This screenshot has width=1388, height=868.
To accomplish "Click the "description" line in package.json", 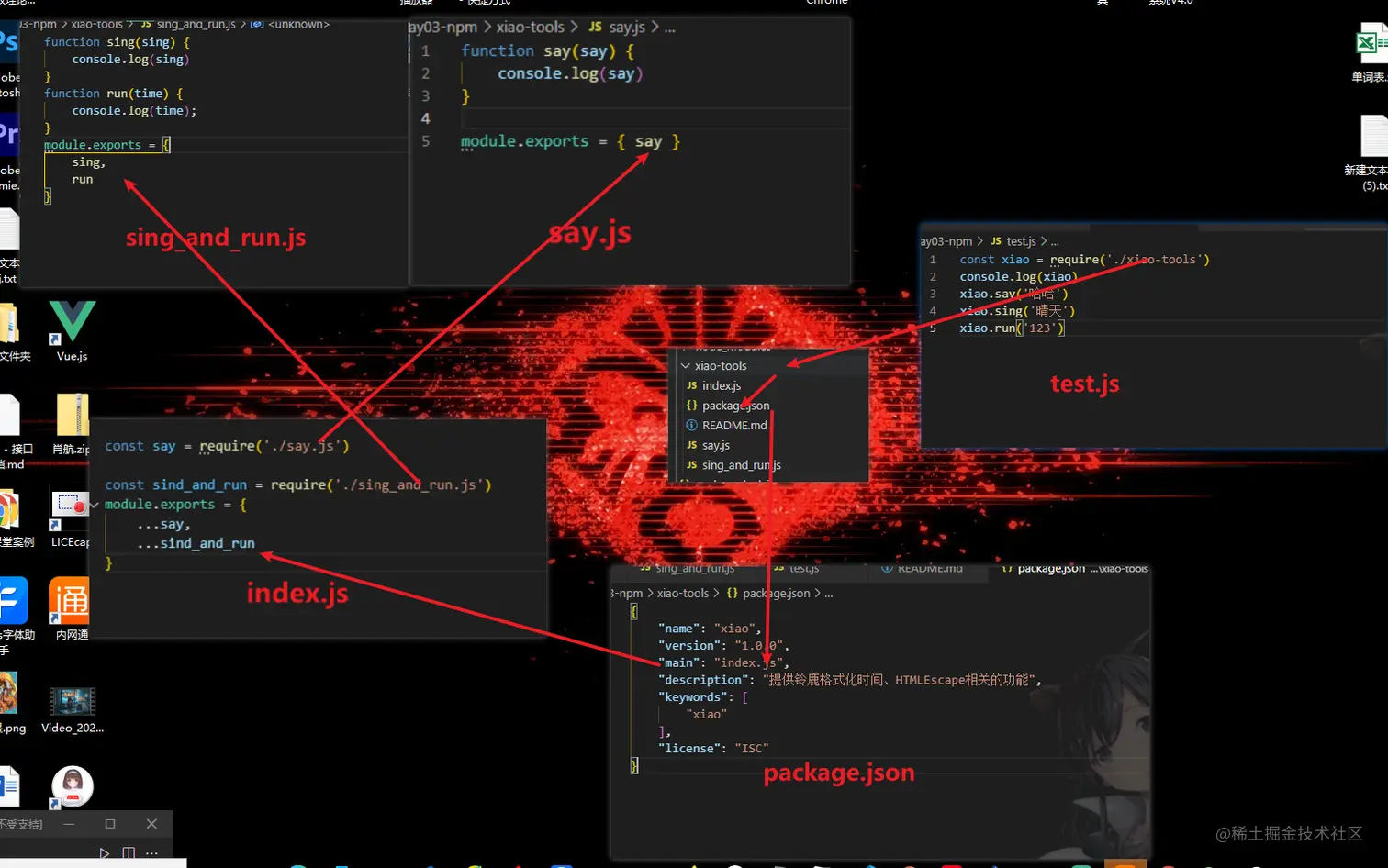I will pos(850,680).
